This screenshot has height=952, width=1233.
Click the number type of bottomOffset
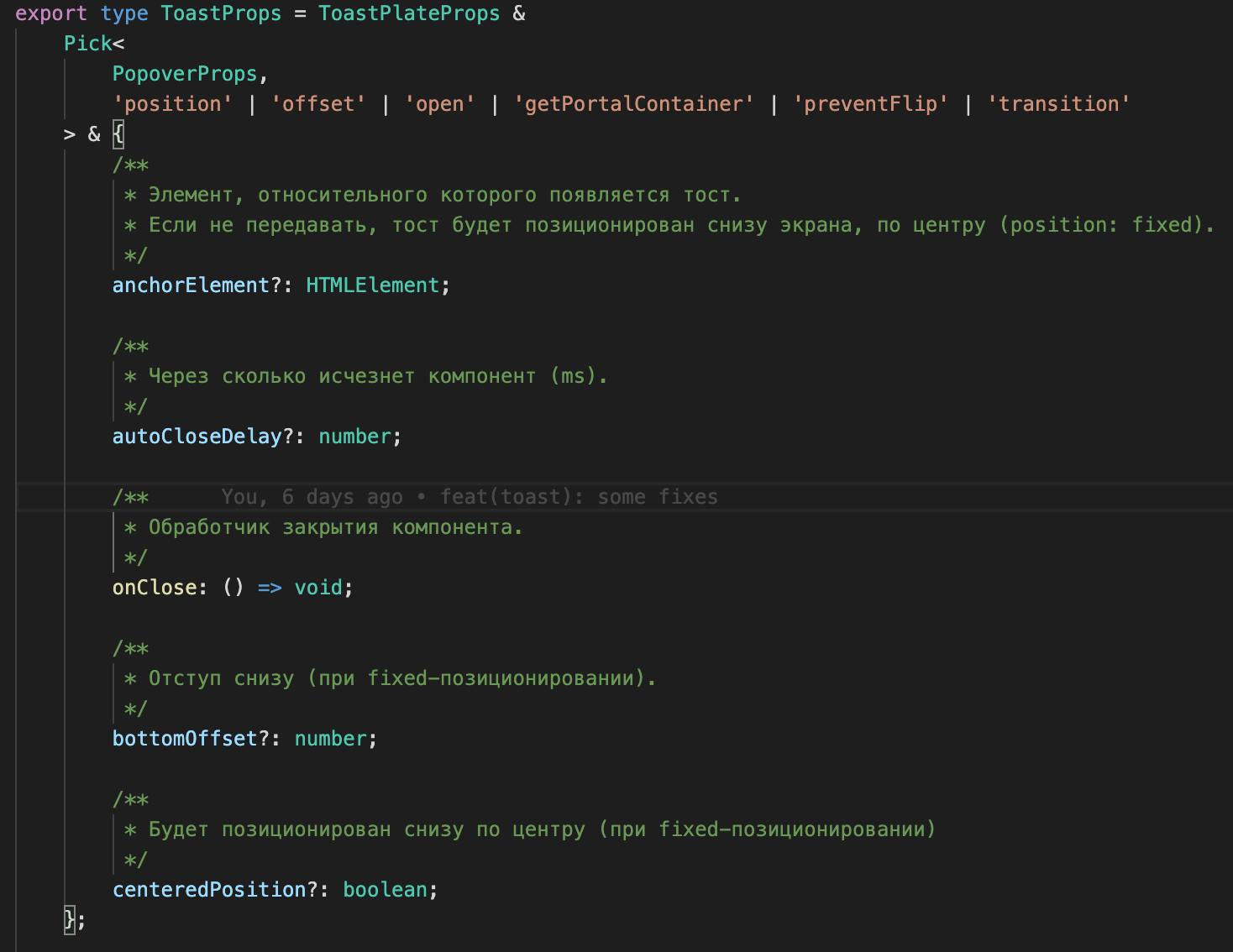click(329, 738)
